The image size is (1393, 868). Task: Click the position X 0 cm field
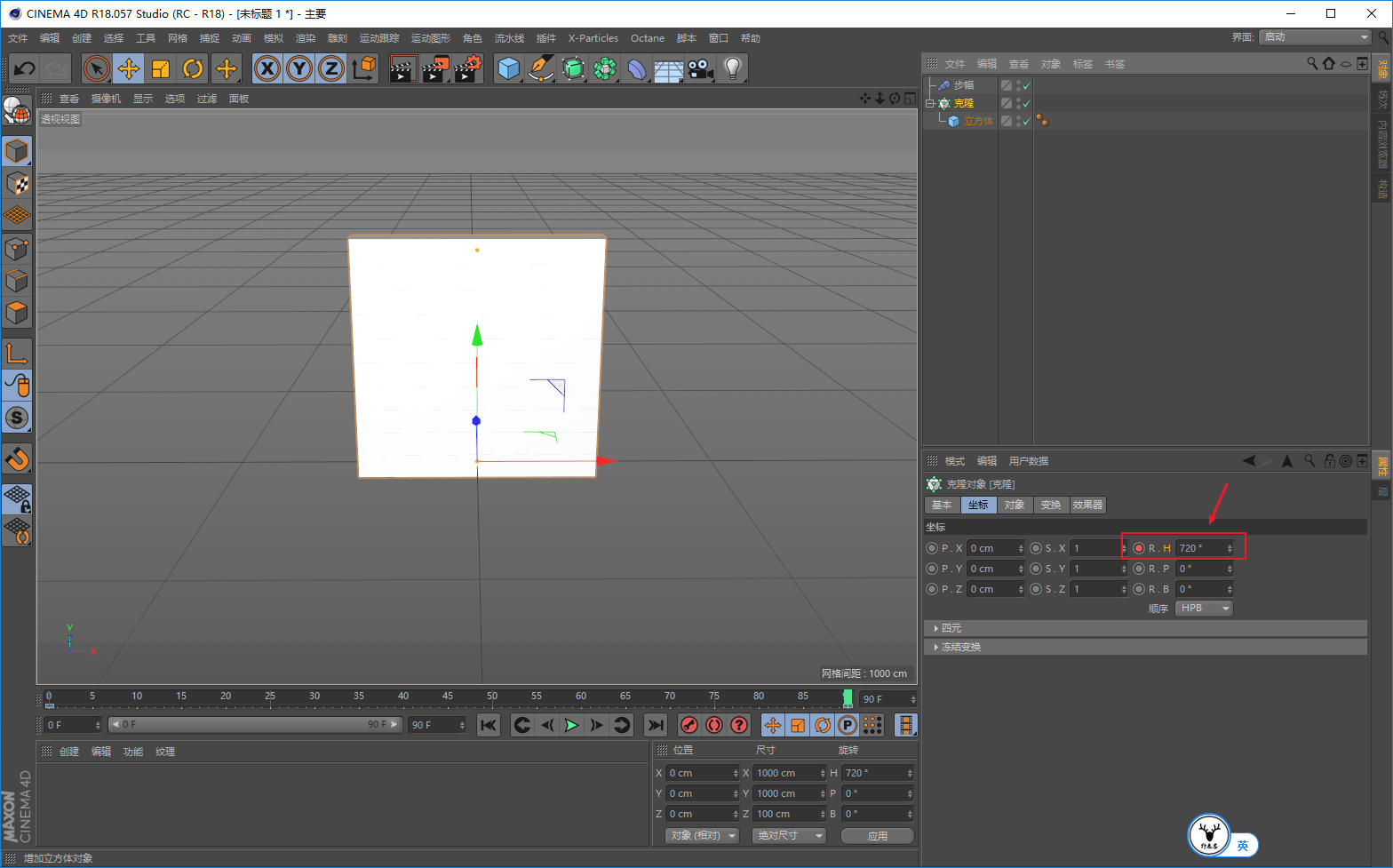(702, 773)
